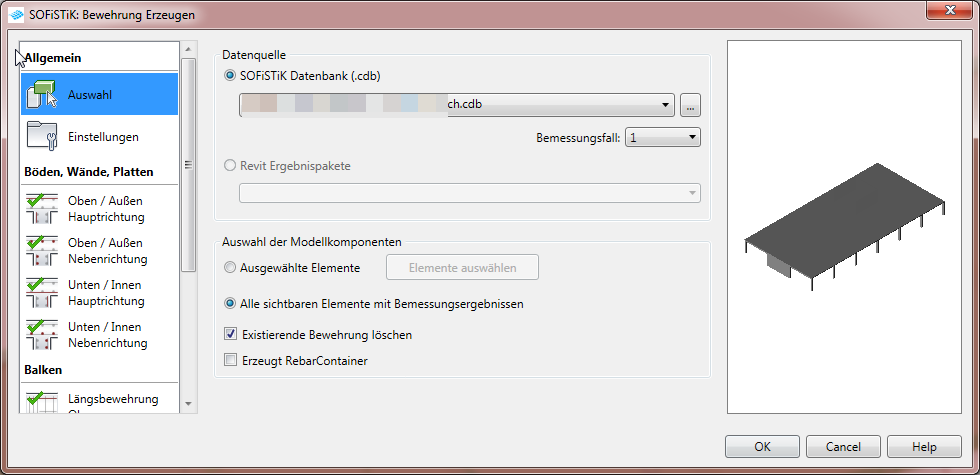Click Unten / Innen Hauptrichtung icon
The image size is (980, 475).
(x=40, y=293)
